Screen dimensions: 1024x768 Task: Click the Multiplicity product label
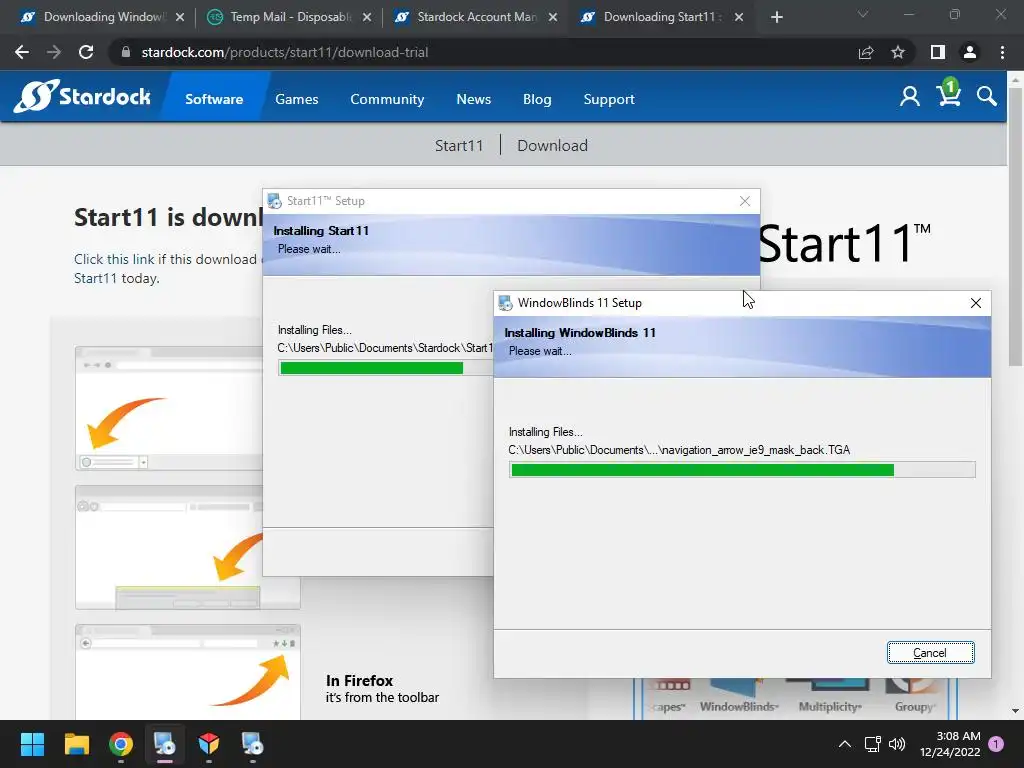click(830, 707)
